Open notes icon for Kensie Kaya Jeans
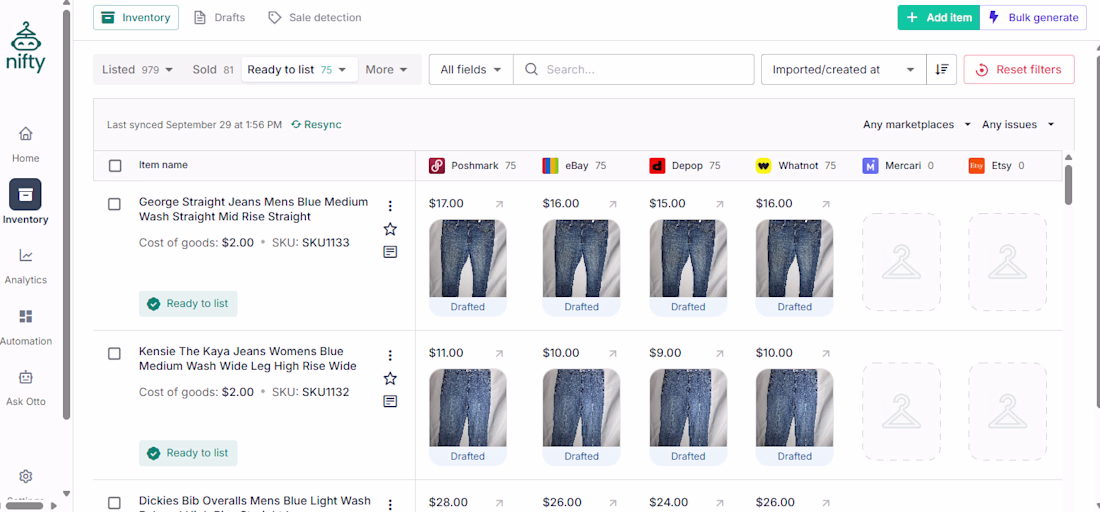This screenshot has width=1100, height=512. [x=391, y=401]
